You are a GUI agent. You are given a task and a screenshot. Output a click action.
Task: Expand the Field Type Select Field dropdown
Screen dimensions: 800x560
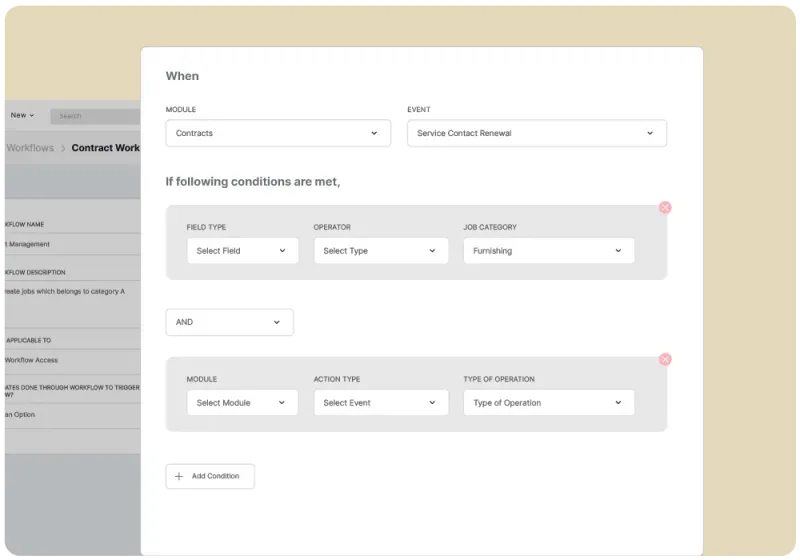pos(242,251)
